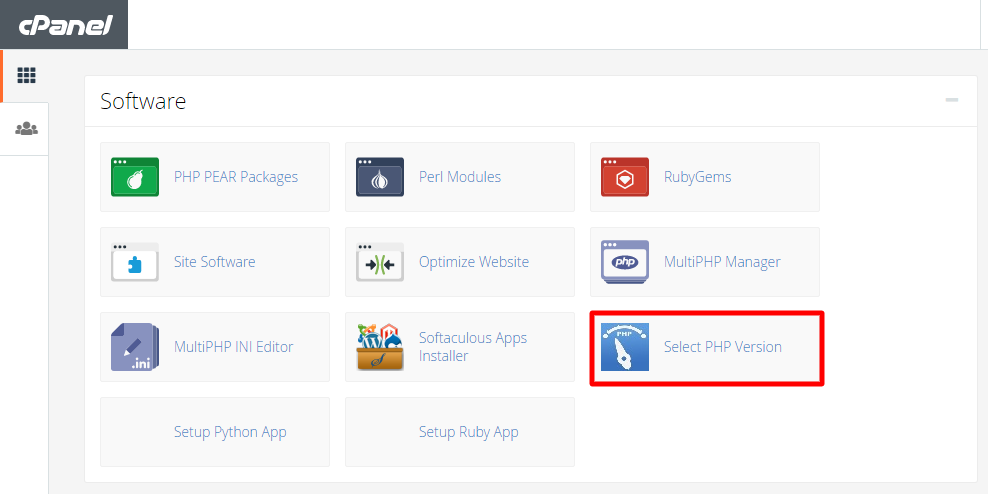Click the cPanel logo
The width and height of the screenshot is (988, 494).
pos(66,25)
